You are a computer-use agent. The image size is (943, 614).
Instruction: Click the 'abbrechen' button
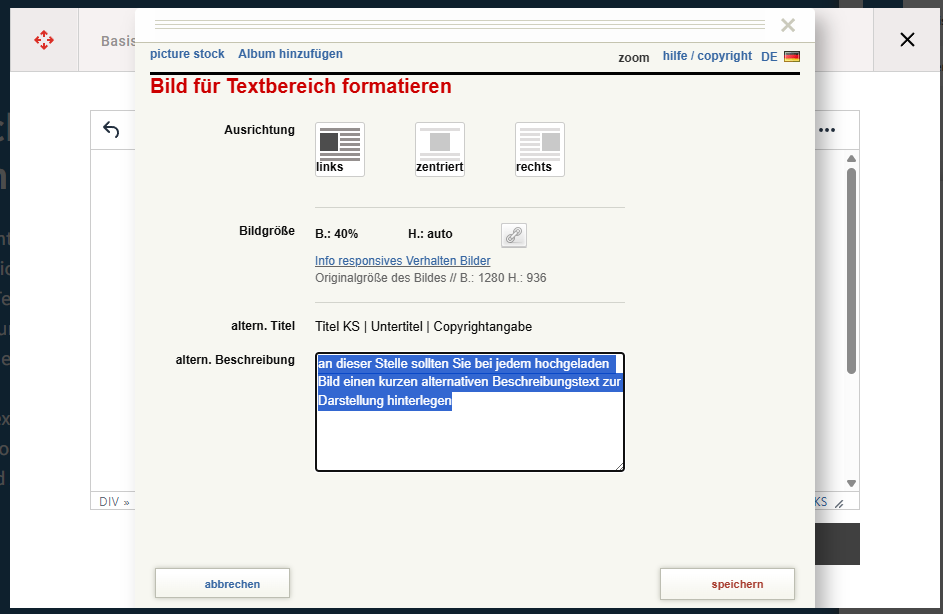[223, 583]
